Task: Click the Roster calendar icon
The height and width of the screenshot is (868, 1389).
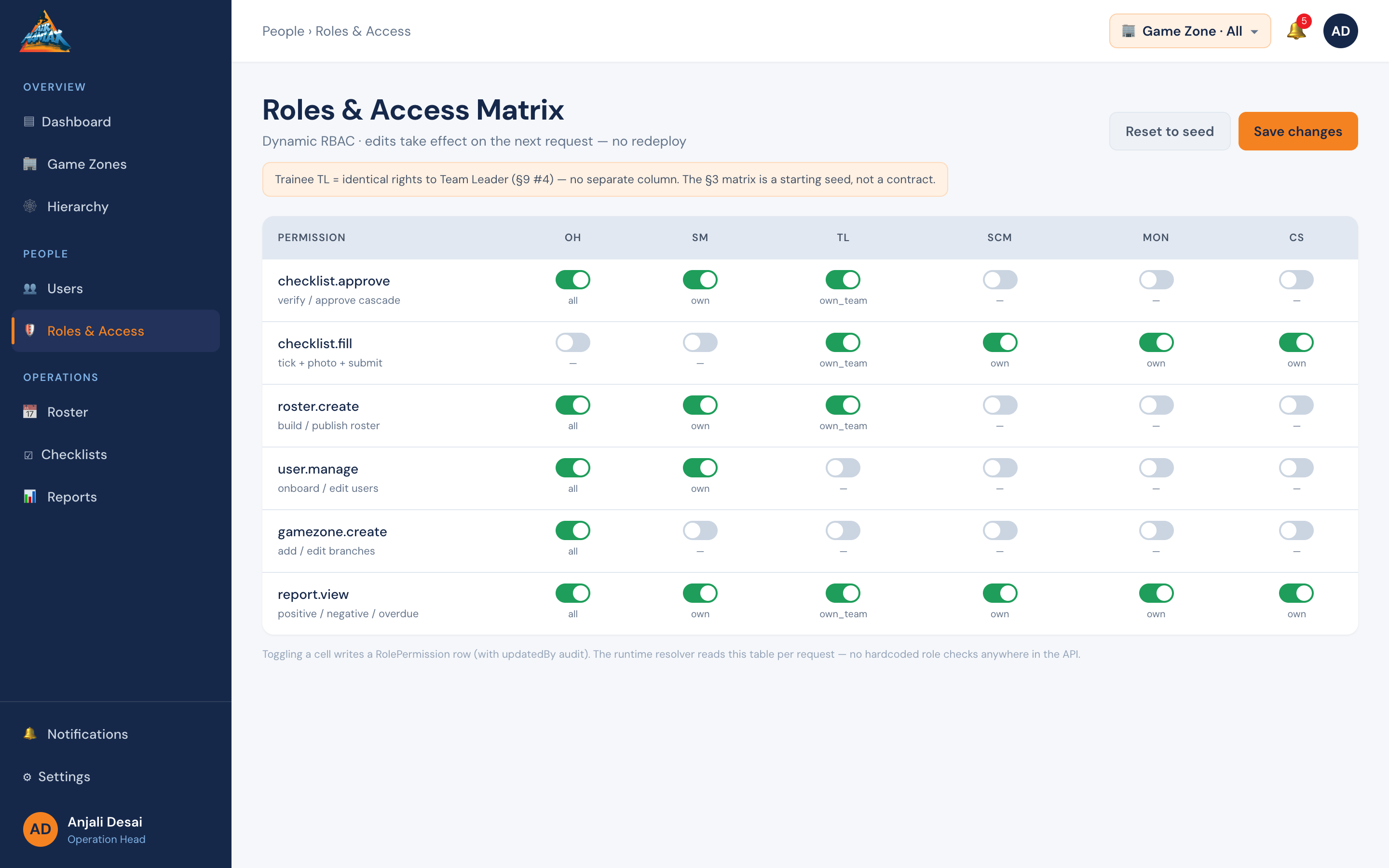Action: 30,412
